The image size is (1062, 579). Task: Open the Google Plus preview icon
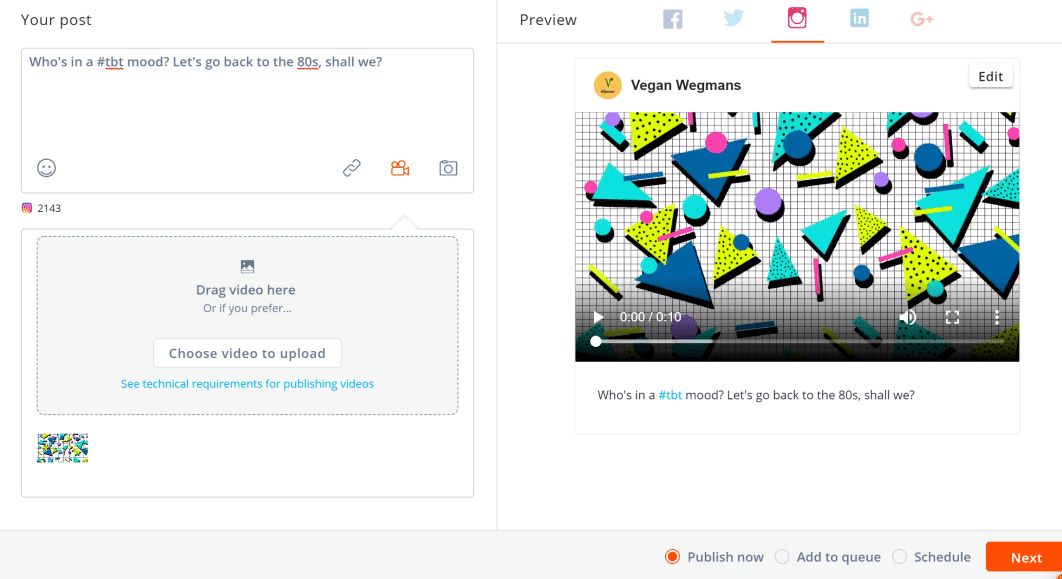coord(922,19)
